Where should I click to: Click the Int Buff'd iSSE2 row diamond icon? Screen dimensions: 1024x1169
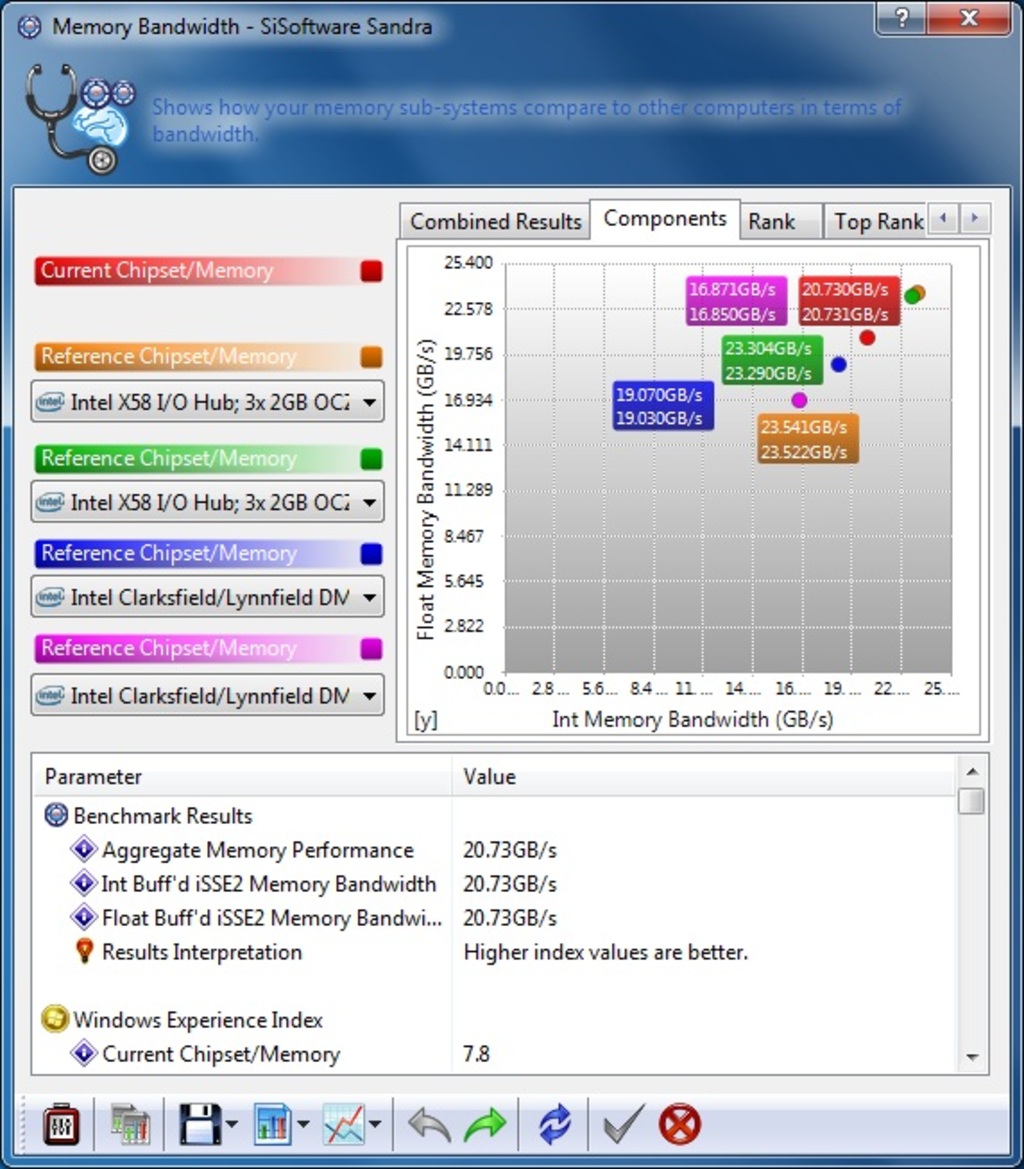pyautogui.click(x=83, y=883)
